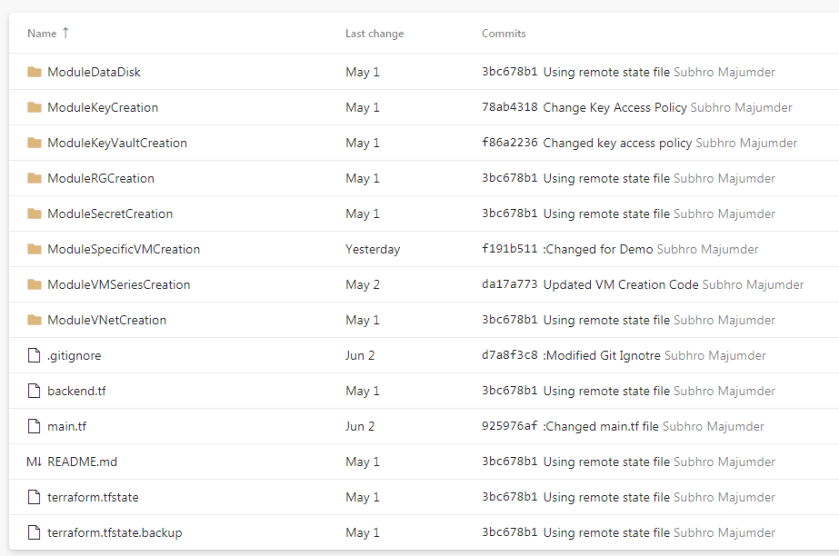Screen dimensions: 839x556
Task: Sort by the Name column header
Action: (42, 34)
